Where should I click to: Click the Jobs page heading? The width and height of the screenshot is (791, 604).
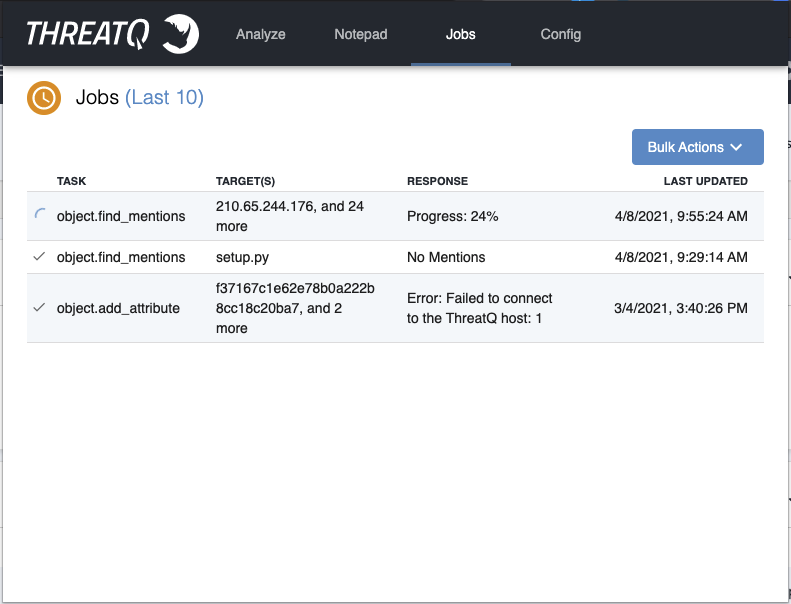97,97
